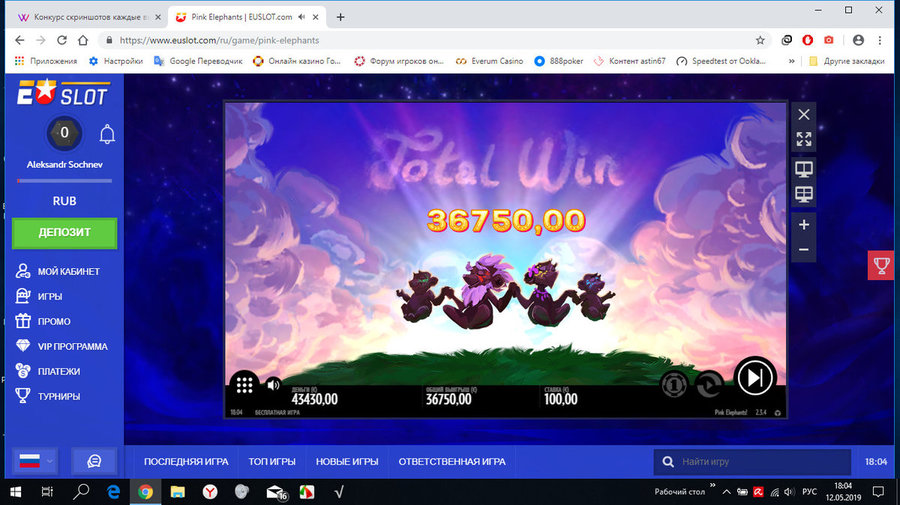Open notifications bell icon
The image size is (900, 505).
click(x=106, y=133)
